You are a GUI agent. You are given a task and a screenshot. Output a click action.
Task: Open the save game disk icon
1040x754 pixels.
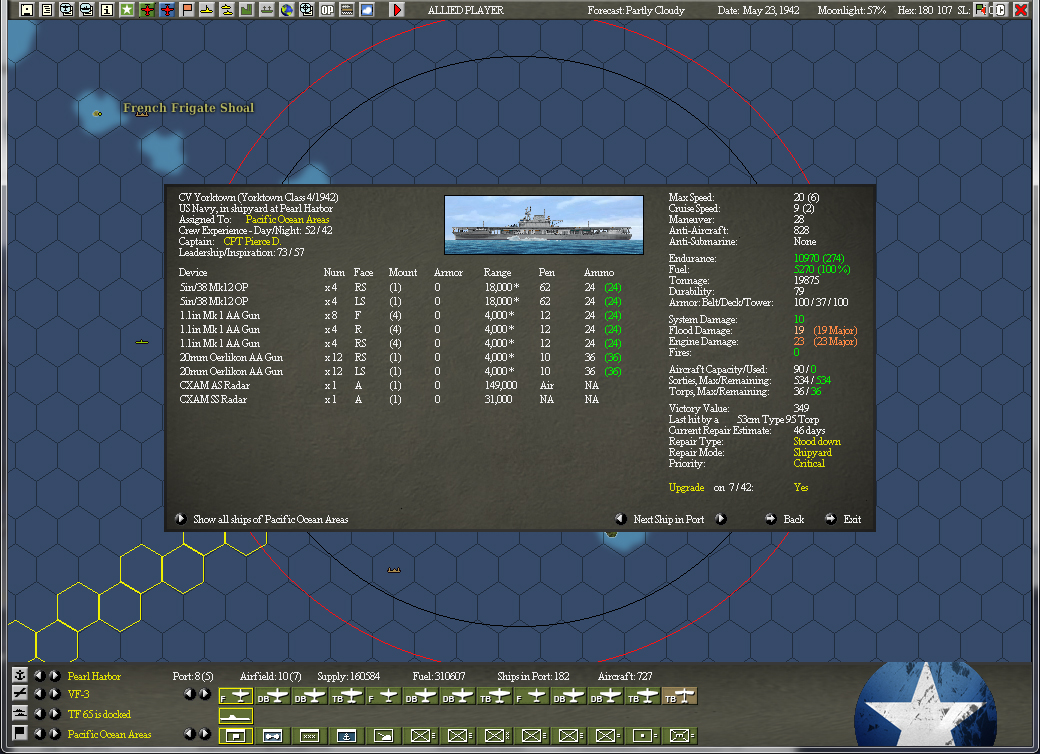(x=27, y=10)
